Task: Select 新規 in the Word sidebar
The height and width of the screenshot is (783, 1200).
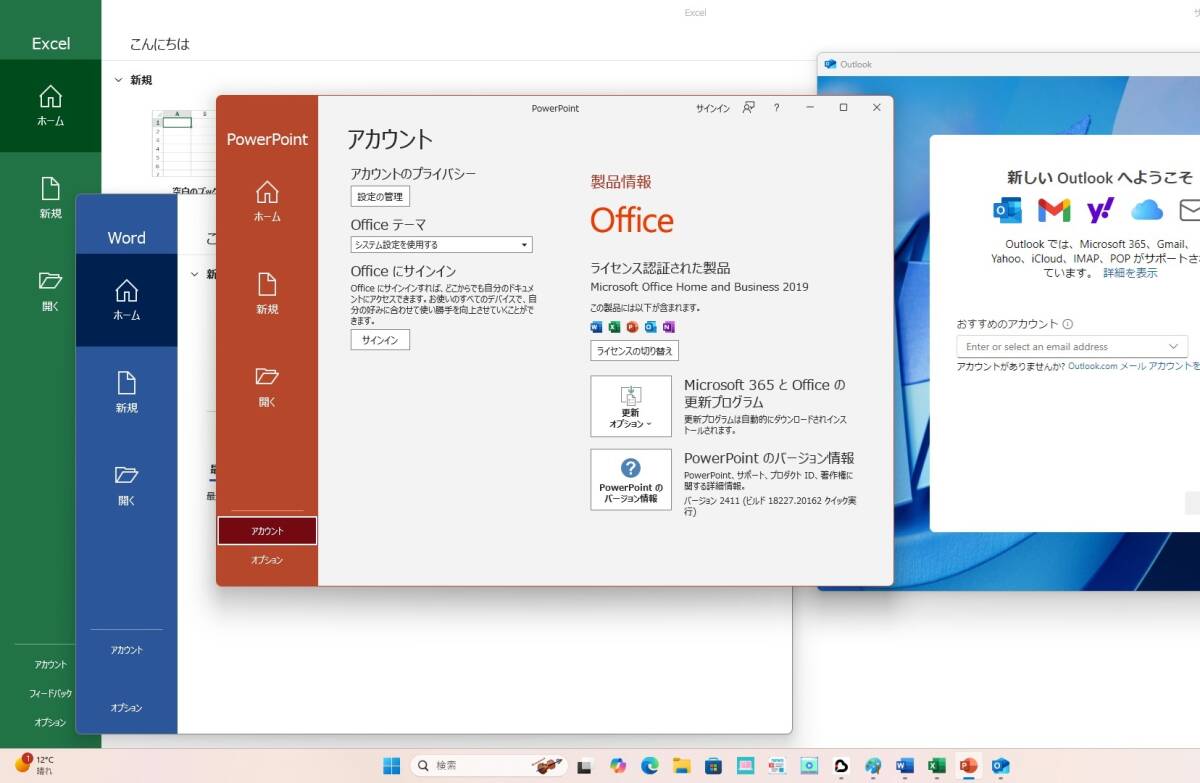Action: pyautogui.click(x=126, y=393)
